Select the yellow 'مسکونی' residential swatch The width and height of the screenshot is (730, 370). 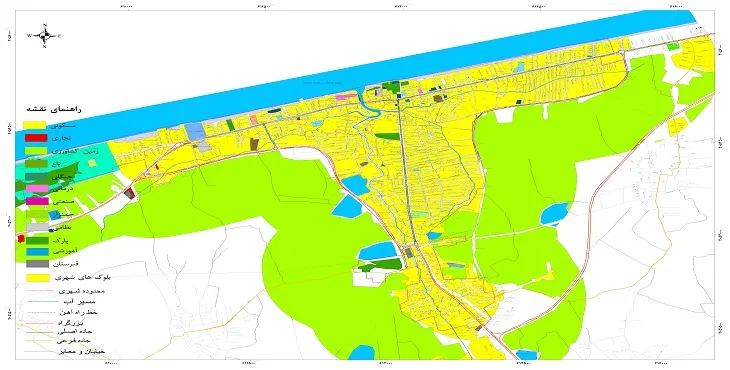34,125
